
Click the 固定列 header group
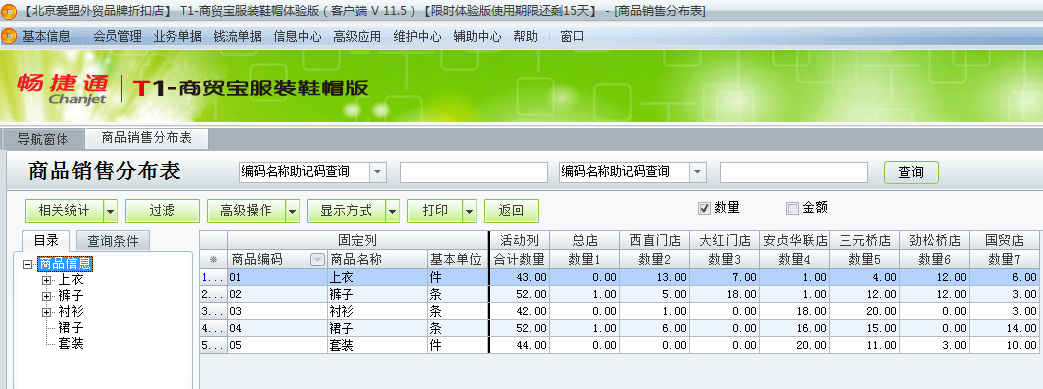(357, 240)
